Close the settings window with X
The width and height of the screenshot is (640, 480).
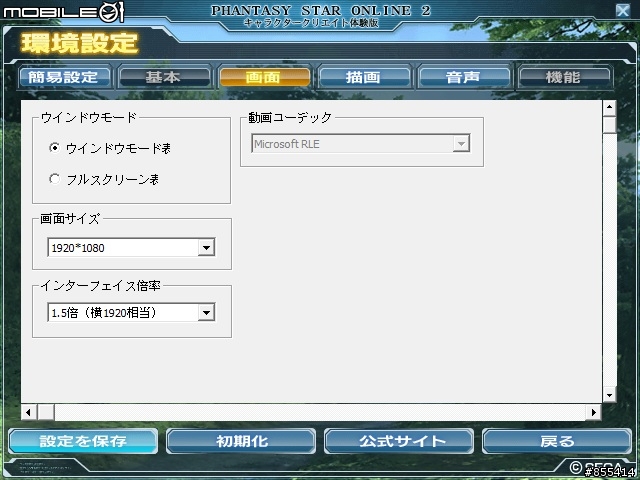tap(623, 10)
